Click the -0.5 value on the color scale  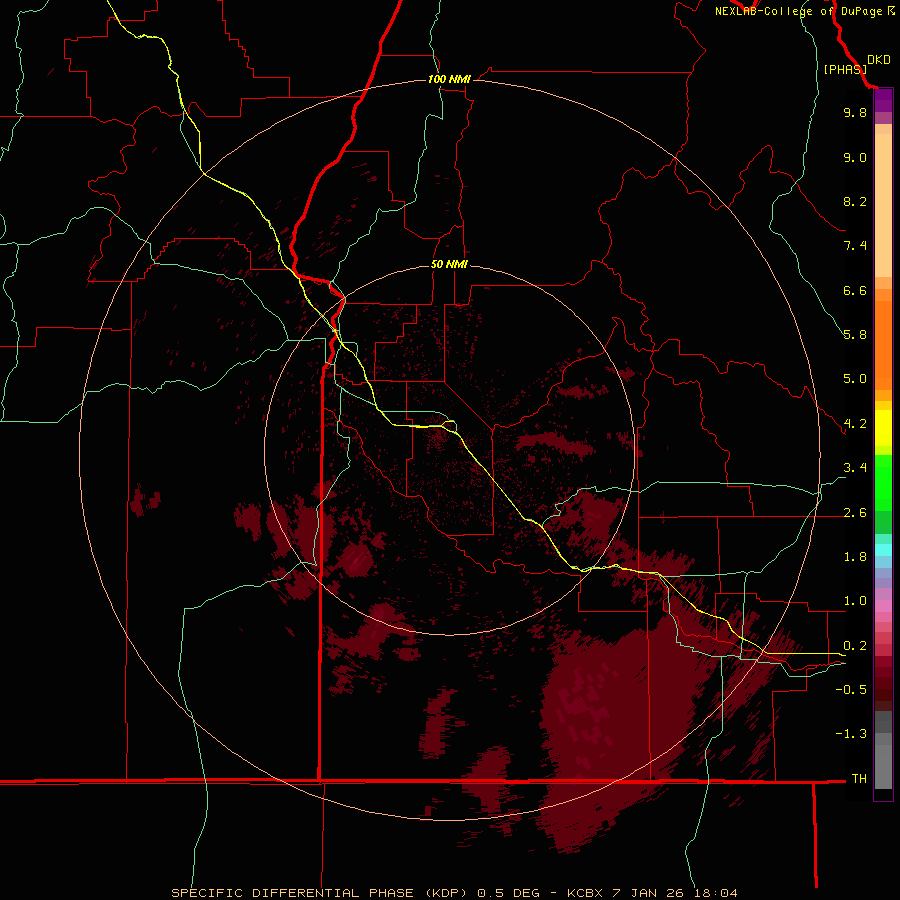pyautogui.click(x=851, y=690)
